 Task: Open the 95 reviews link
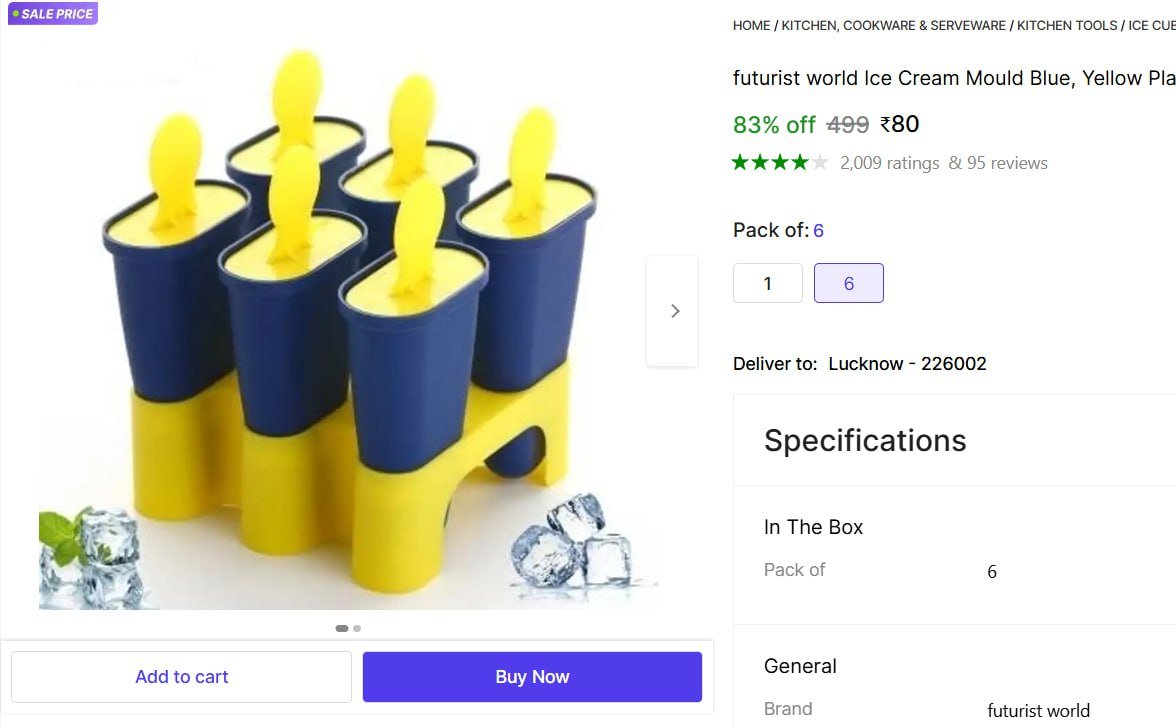[x=1006, y=163]
